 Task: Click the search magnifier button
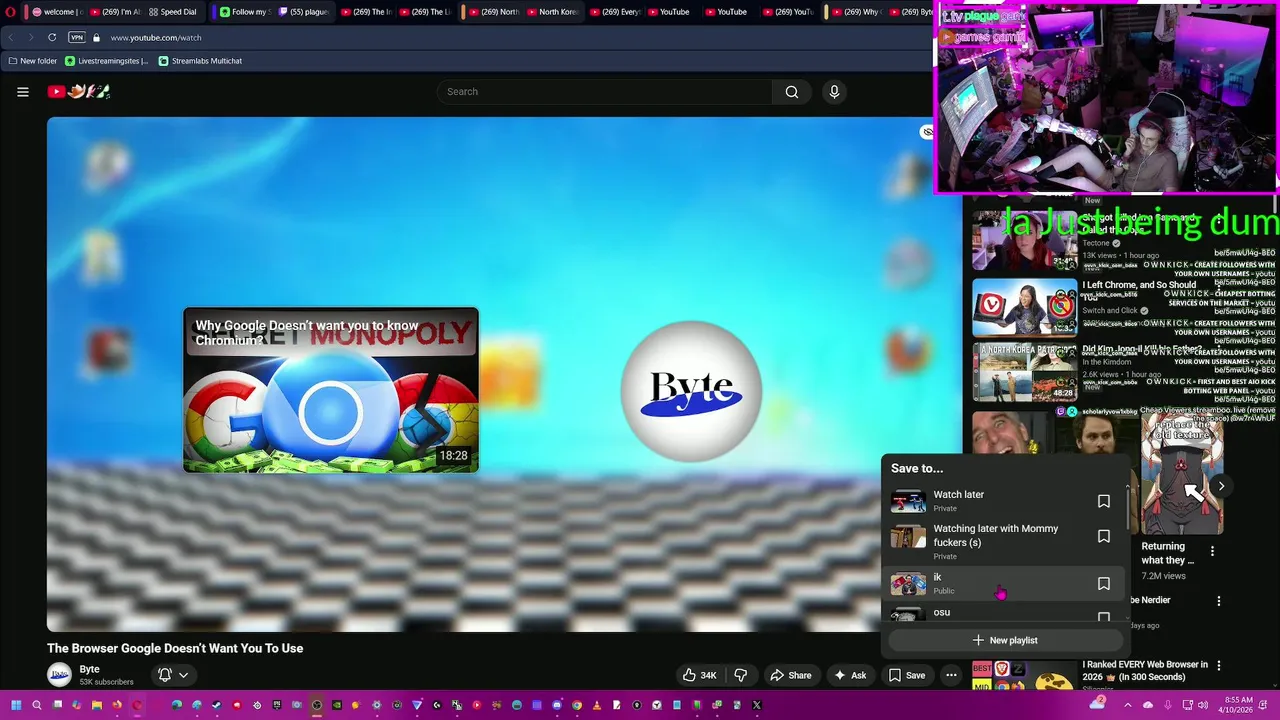(x=791, y=92)
